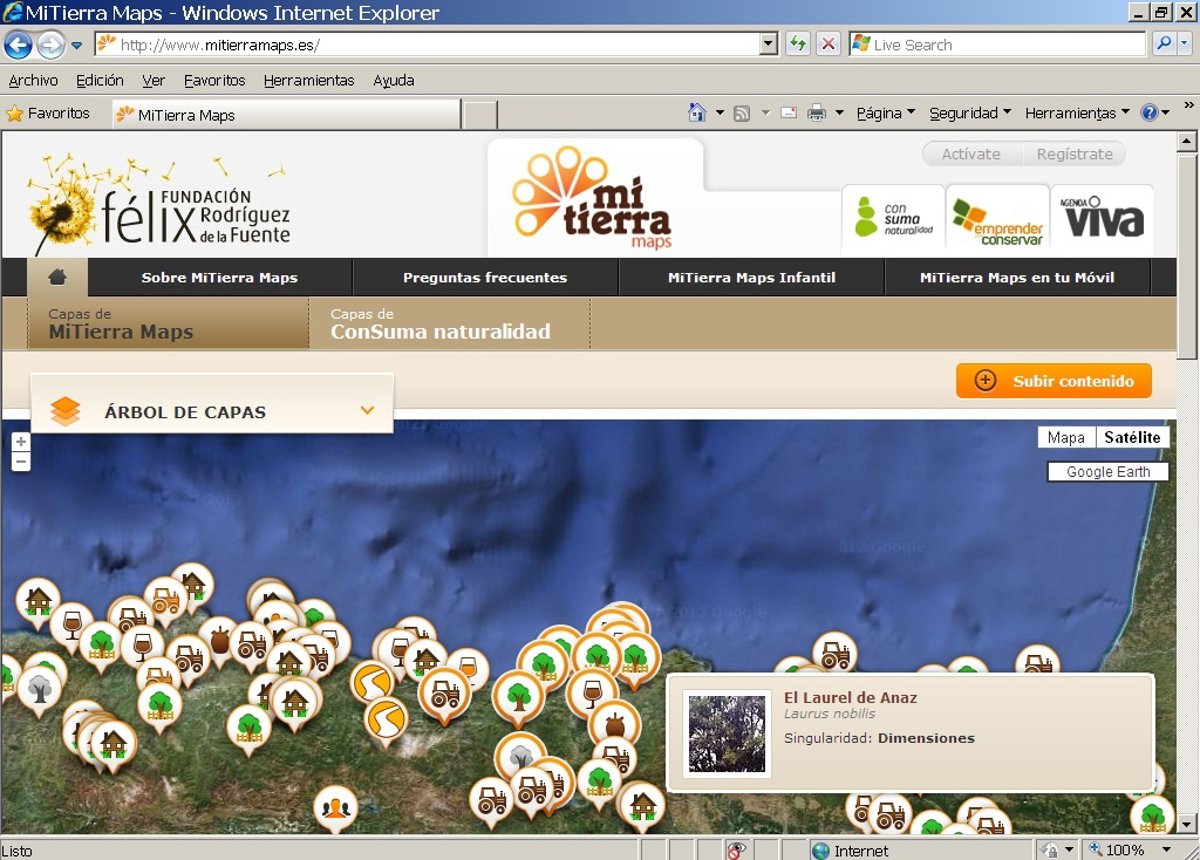This screenshot has height=860, width=1200.
Task: Click the Subir contenido button
Action: 1054,381
